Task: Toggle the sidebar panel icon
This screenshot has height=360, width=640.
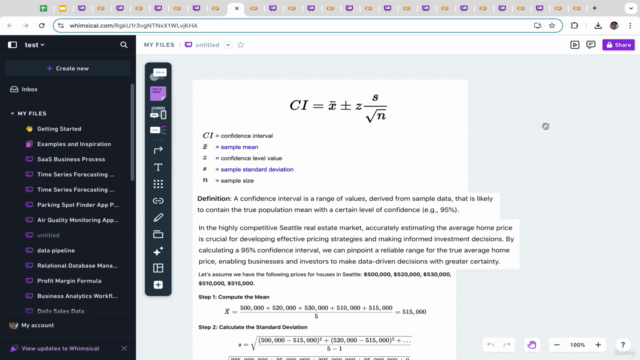Action: pos(12,45)
